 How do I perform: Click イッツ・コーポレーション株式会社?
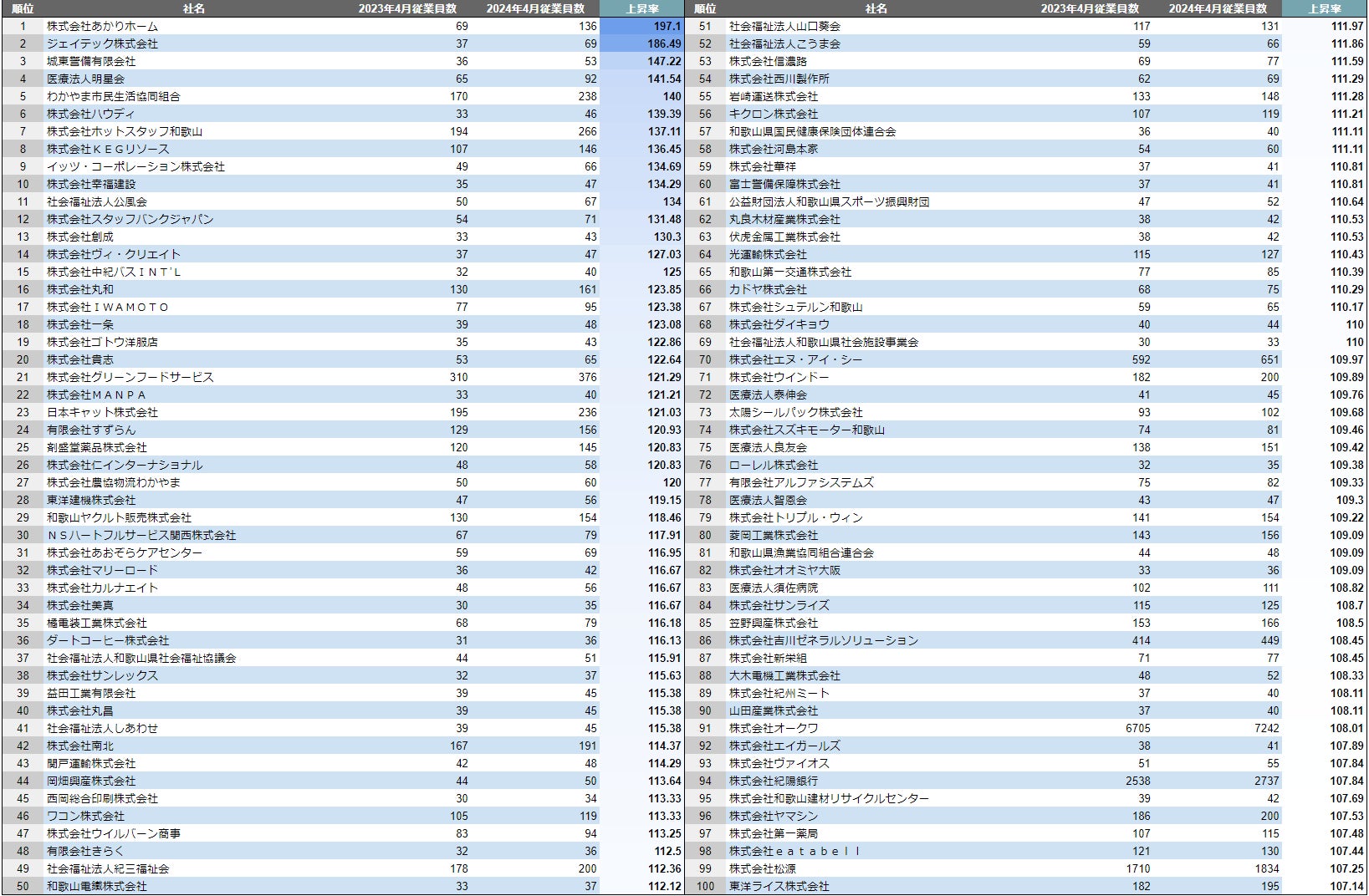tap(135, 166)
